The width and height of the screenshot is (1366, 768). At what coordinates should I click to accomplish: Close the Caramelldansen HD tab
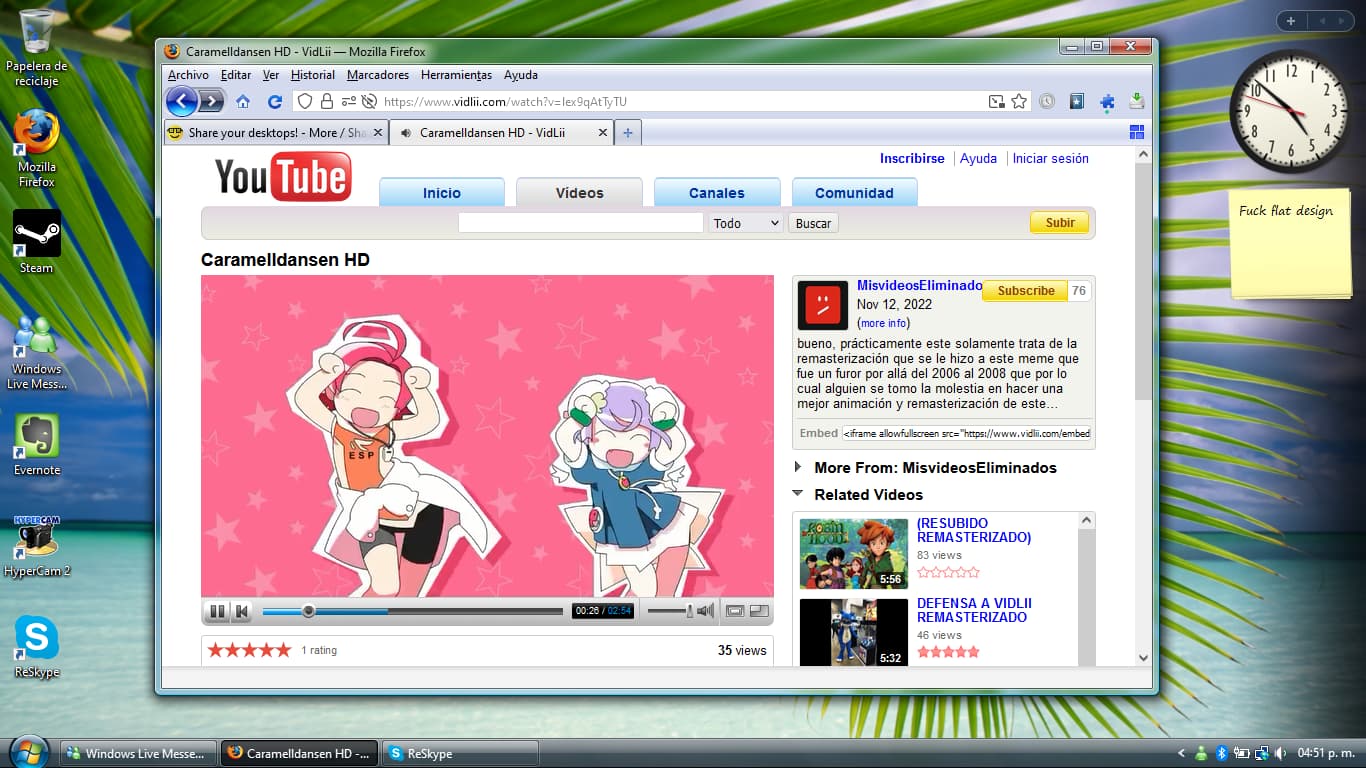click(603, 132)
